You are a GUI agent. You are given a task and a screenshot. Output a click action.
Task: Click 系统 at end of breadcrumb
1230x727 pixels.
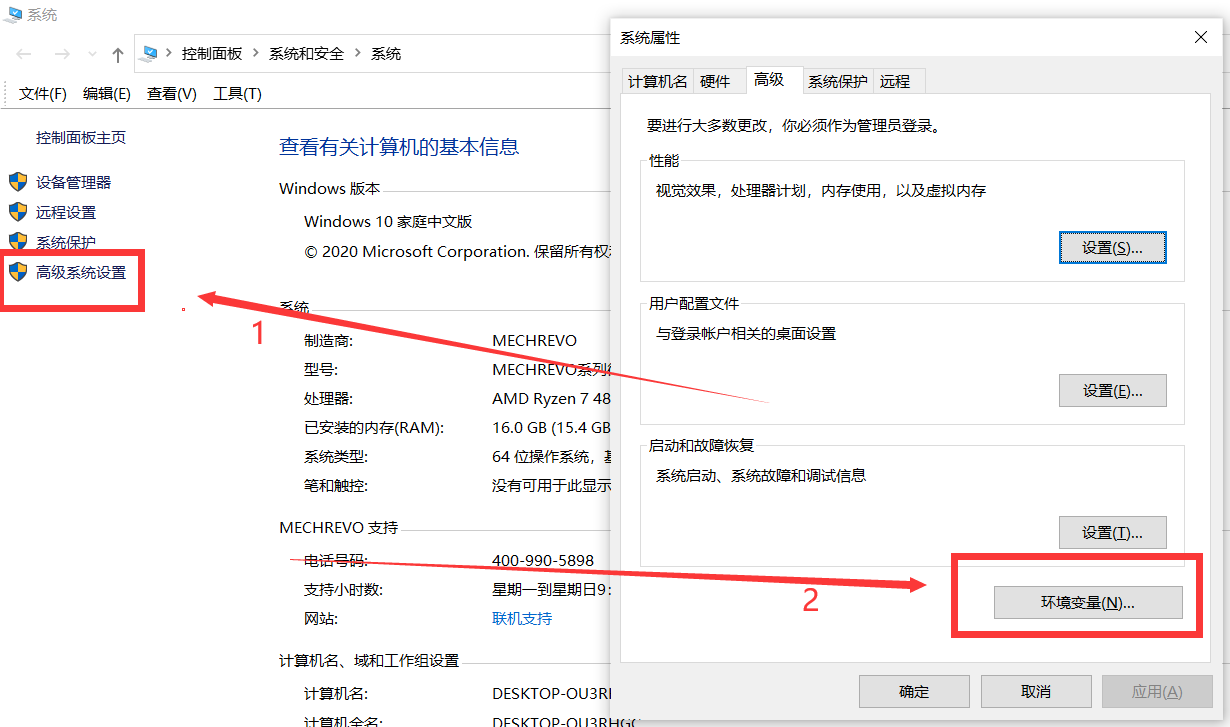click(386, 54)
